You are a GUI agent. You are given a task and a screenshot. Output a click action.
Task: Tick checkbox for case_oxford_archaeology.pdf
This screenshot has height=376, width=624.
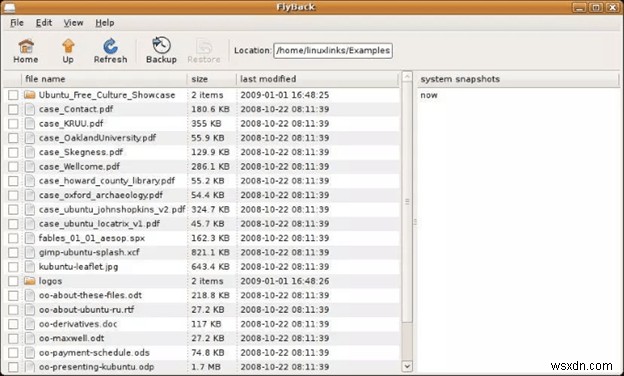click(x=13, y=195)
